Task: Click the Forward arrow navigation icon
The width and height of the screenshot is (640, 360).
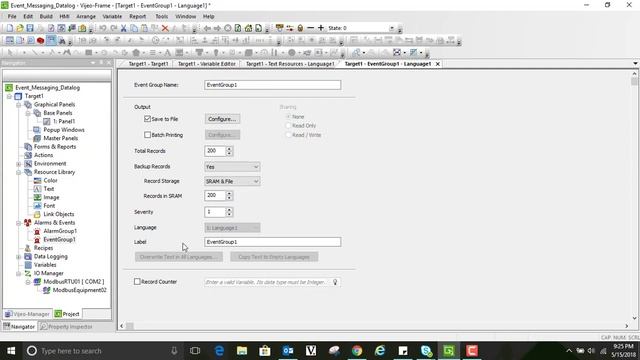Action: (217, 28)
